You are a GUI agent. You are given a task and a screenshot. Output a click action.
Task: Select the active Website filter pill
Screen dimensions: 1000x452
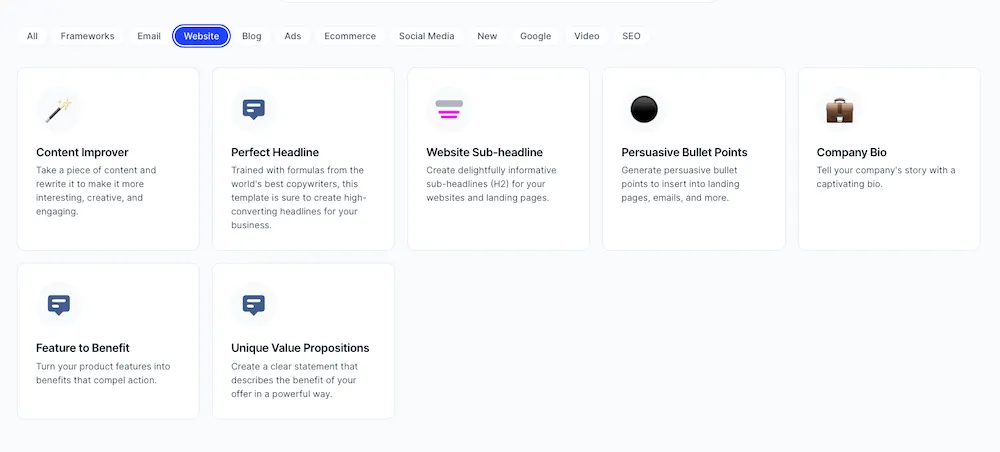[201, 36]
